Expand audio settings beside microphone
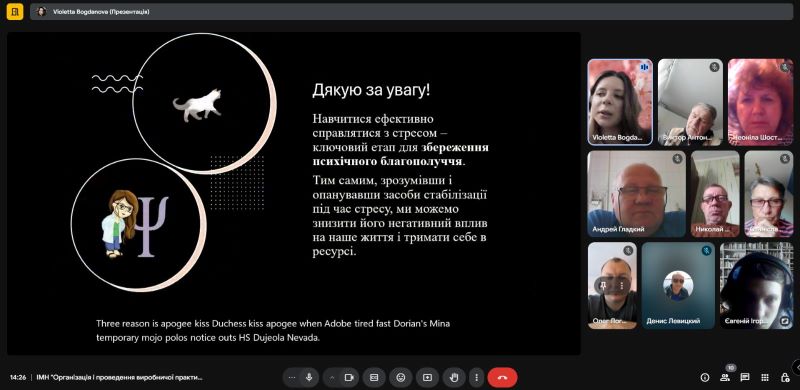 [x=292, y=377]
